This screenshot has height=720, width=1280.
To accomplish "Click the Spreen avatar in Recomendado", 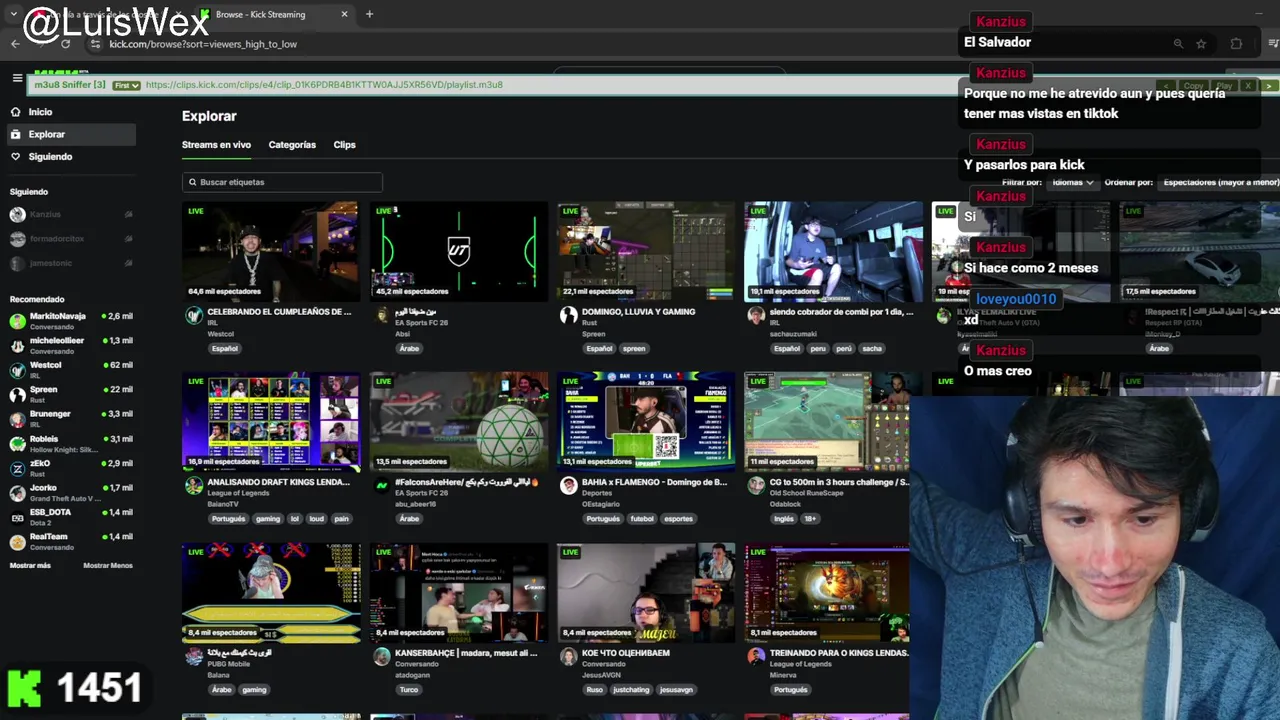I will [17, 394].
